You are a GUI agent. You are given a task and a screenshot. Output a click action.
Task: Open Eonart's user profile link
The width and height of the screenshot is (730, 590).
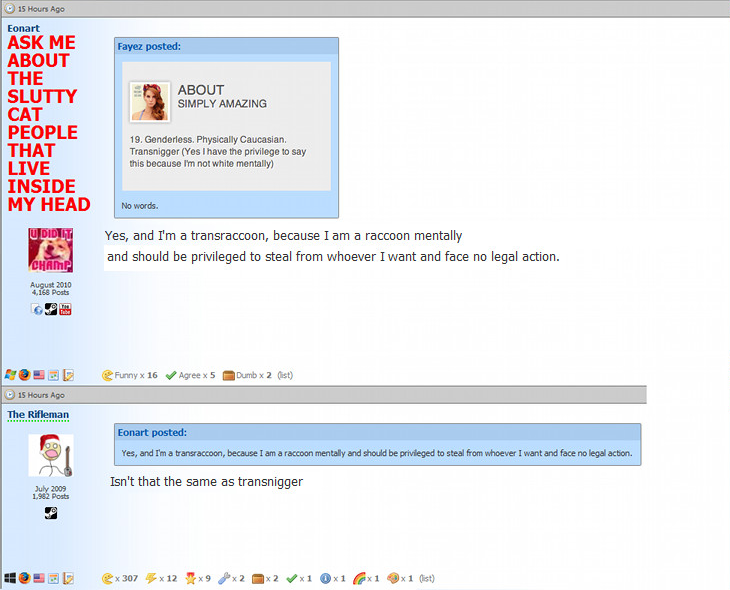coord(24,28)
